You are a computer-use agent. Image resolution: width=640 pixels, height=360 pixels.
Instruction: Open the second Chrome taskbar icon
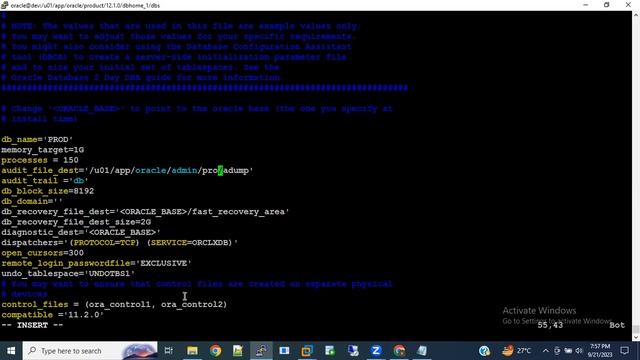tap(399, 351)
